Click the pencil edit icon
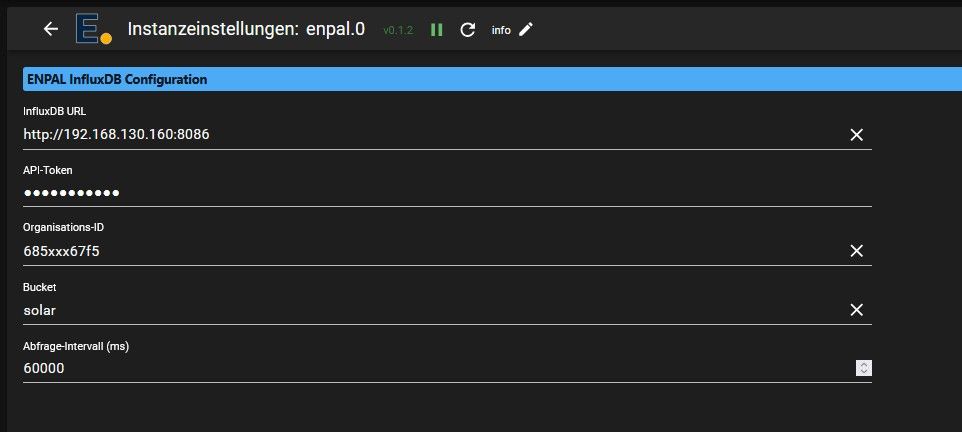This screenshot has width=962, height=432. point(526,29)
